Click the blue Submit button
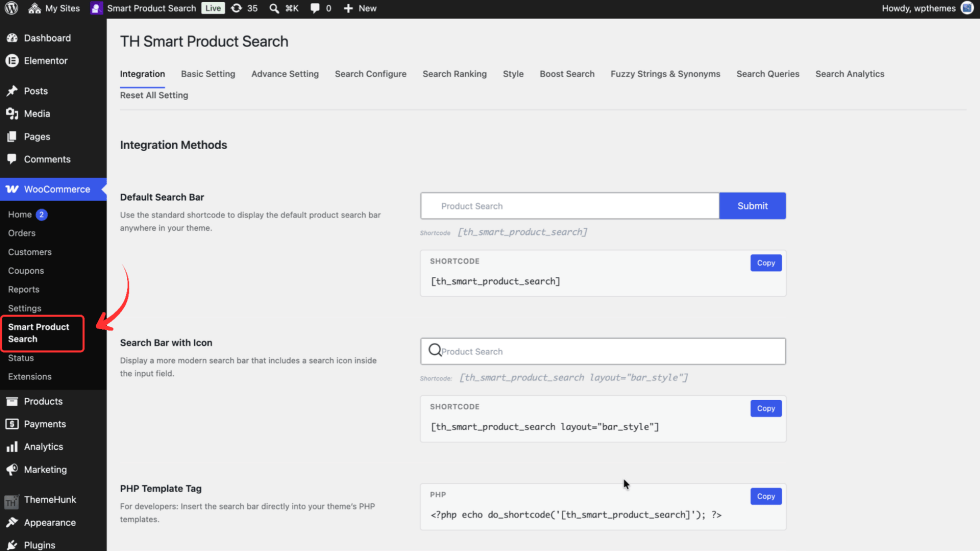This screenshot has height=551, width=980. (x=752, y=206)
